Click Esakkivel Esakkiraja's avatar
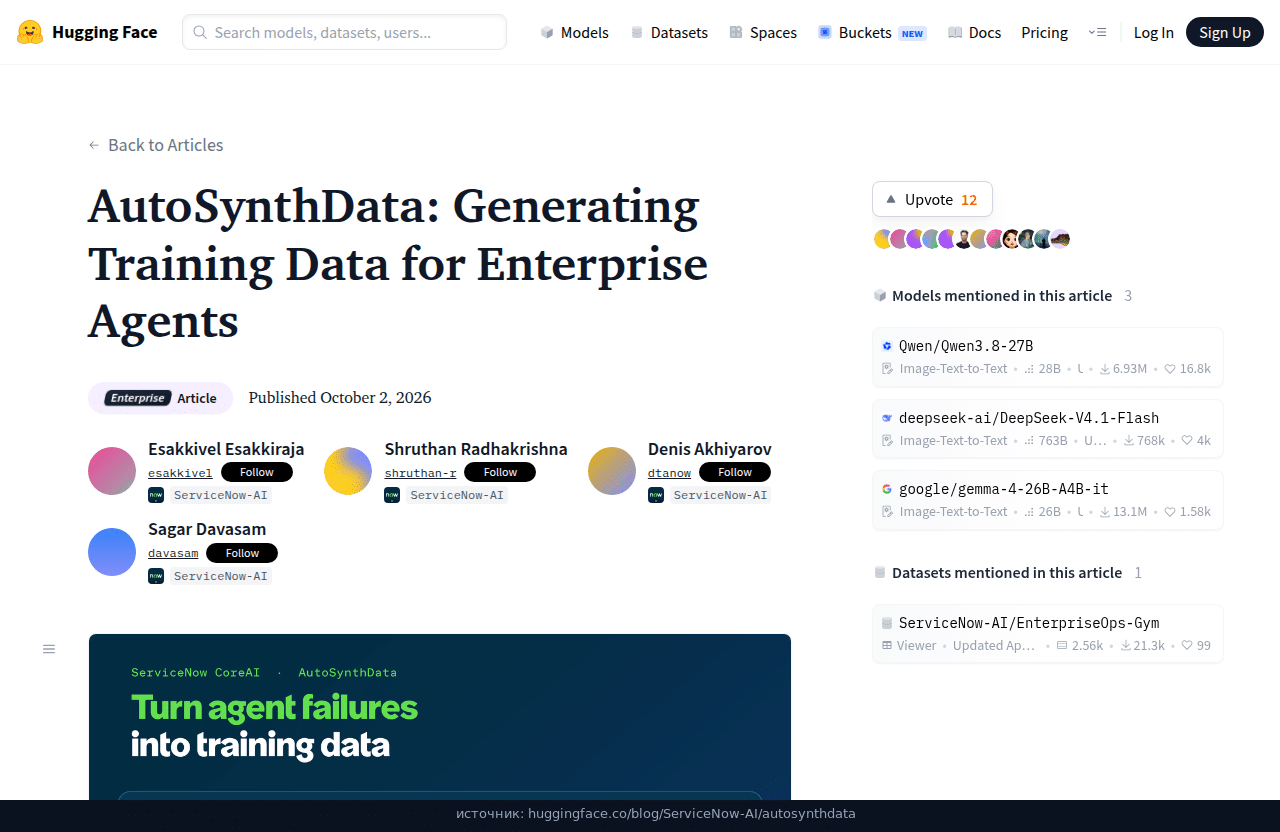 pos(112,471)
